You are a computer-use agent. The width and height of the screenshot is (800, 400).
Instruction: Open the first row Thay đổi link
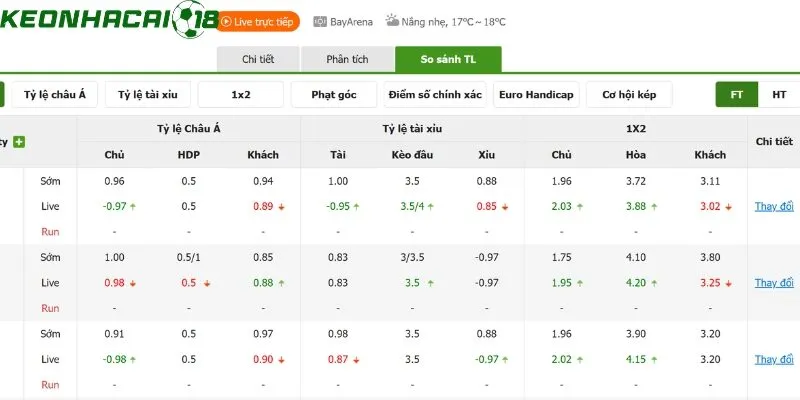click(774, 207)
